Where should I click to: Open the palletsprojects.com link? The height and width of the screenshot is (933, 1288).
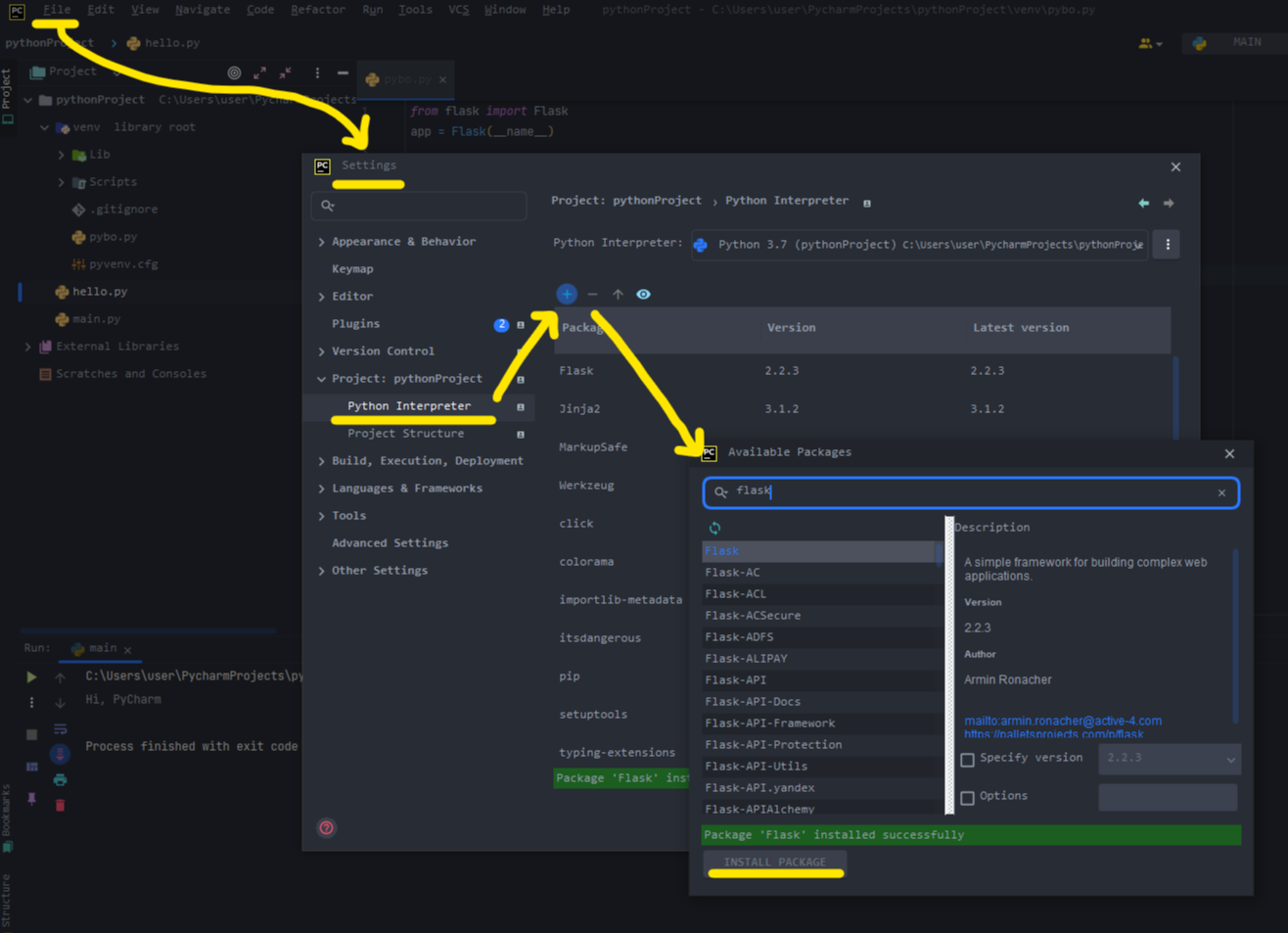click(x=1053, y=733)
